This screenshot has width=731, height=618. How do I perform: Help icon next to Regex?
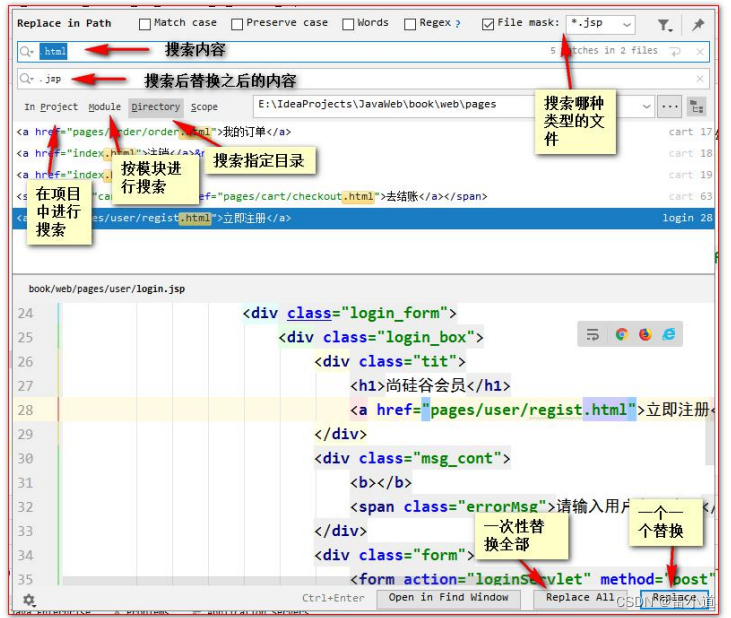coord(458,24)
